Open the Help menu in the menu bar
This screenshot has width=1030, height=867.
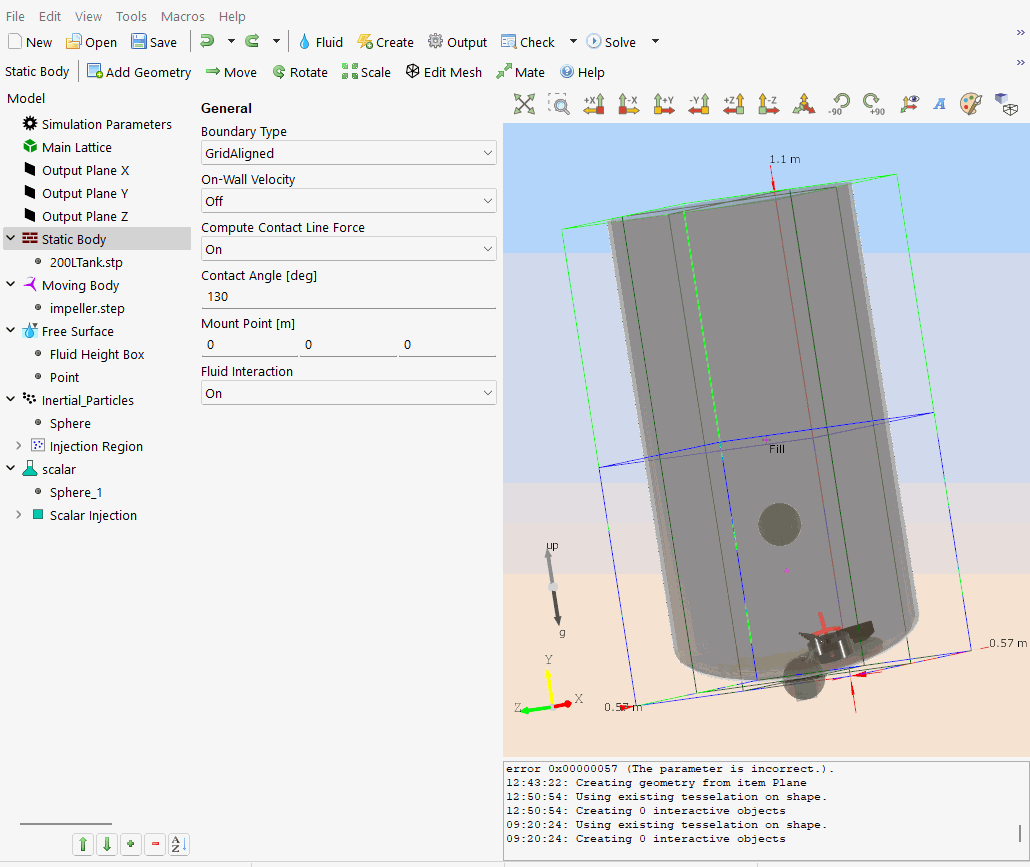[232, 16]
